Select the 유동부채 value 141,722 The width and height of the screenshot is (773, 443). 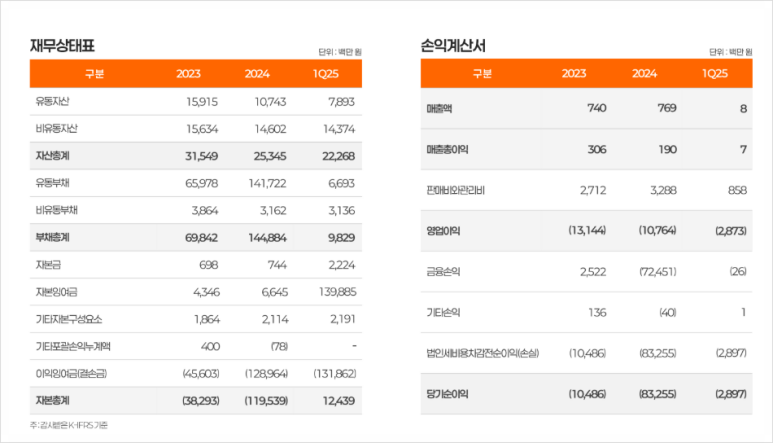(x=268, y=183)
